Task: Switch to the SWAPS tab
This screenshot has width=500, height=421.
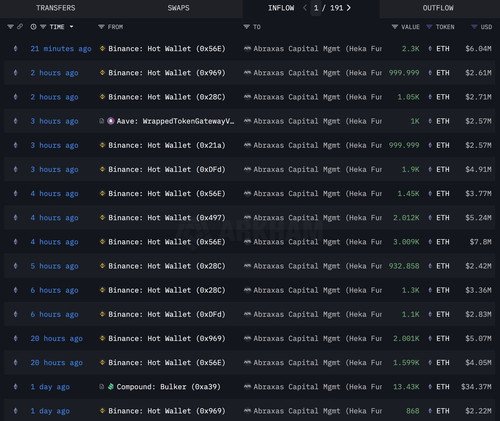Action: pos(178,8)
